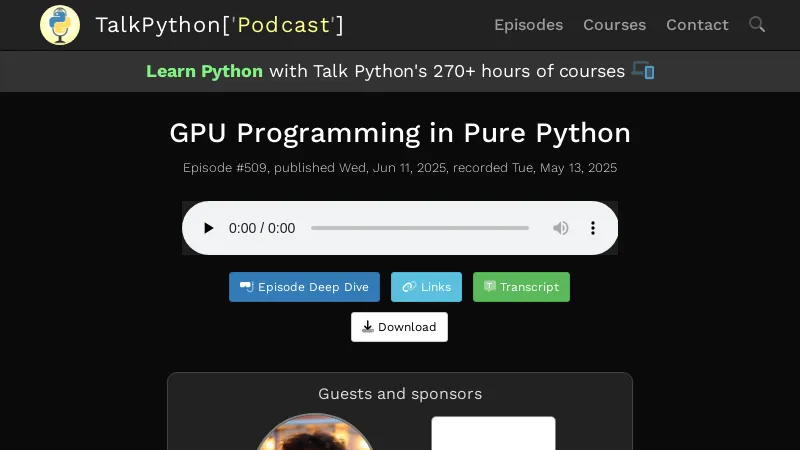The image size is (800, 450).
Task: Follow the green Learn Python link
Action: (204, 71)
